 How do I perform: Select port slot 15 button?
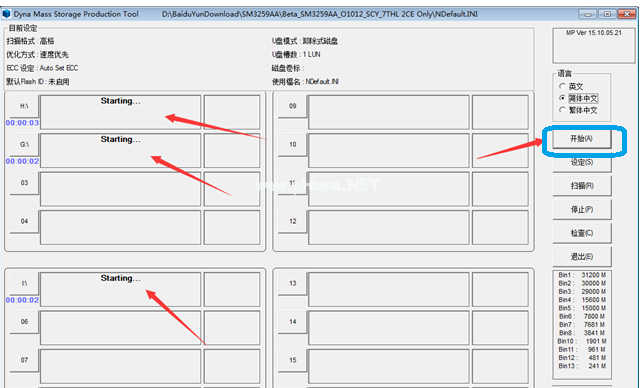[x=292, y=360]
